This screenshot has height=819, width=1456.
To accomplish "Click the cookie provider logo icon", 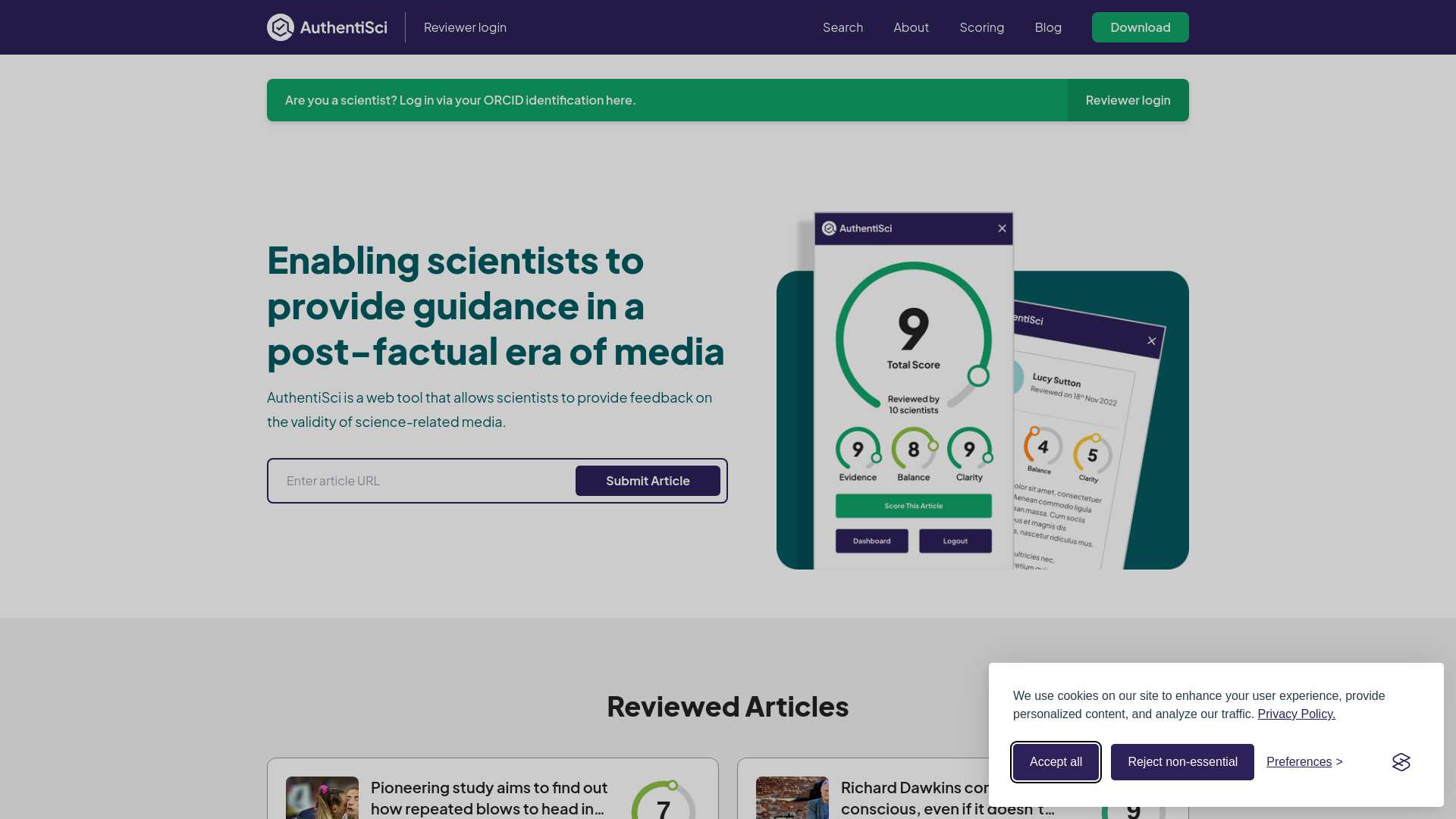I will [1401, 762].
